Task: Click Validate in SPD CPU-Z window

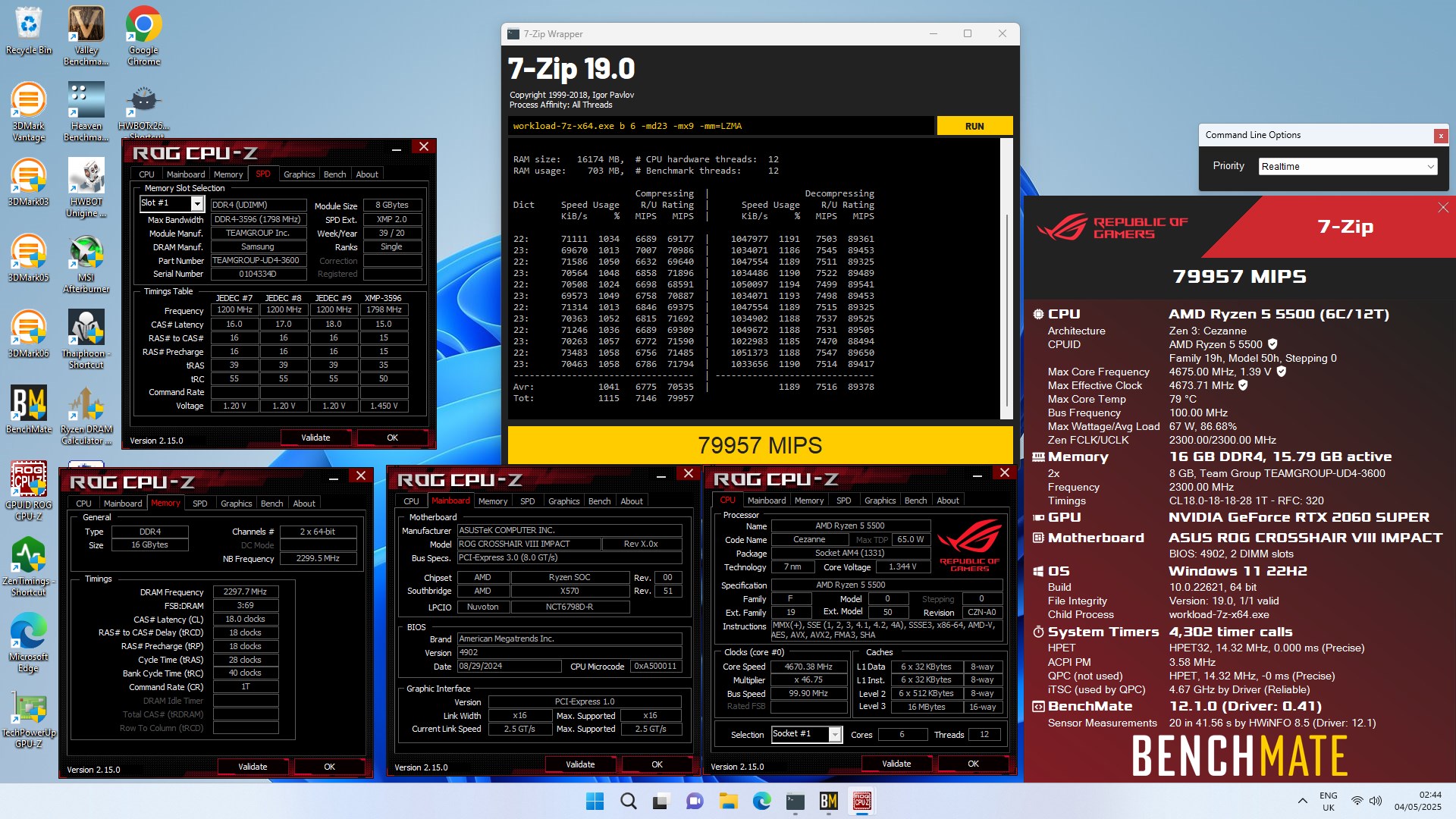Action: (315, 438)
